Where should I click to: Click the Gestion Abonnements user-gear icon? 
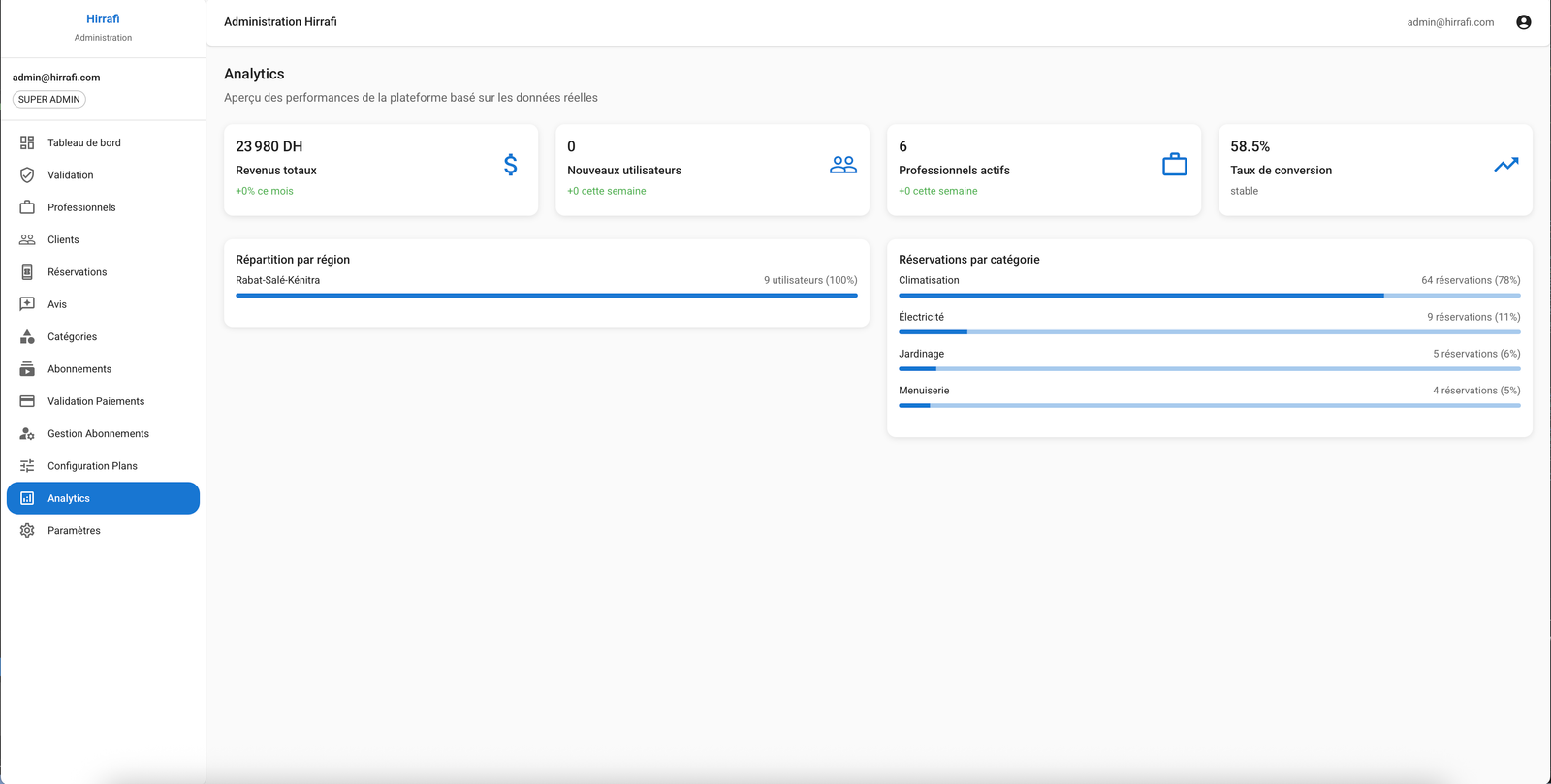27,433
